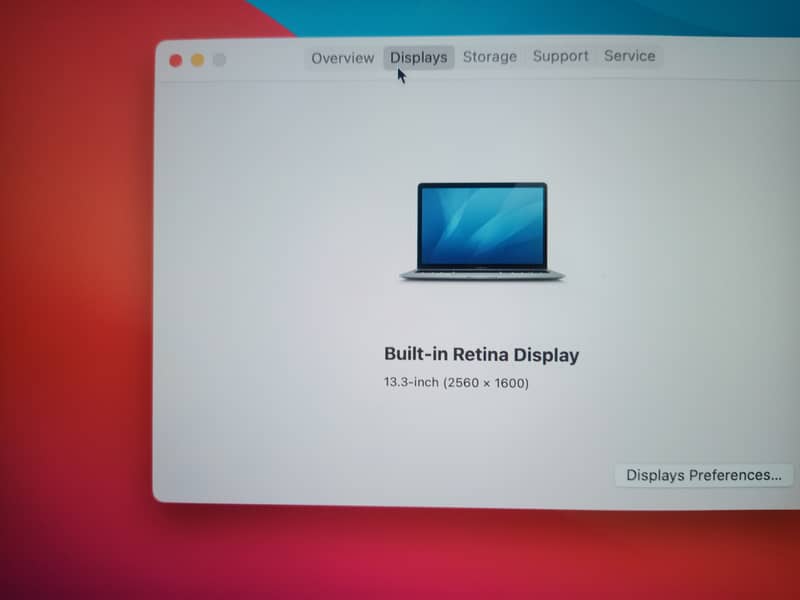
Task: Click the 13.3-inch (2560 × 1600) text
Action: point(456,383)
